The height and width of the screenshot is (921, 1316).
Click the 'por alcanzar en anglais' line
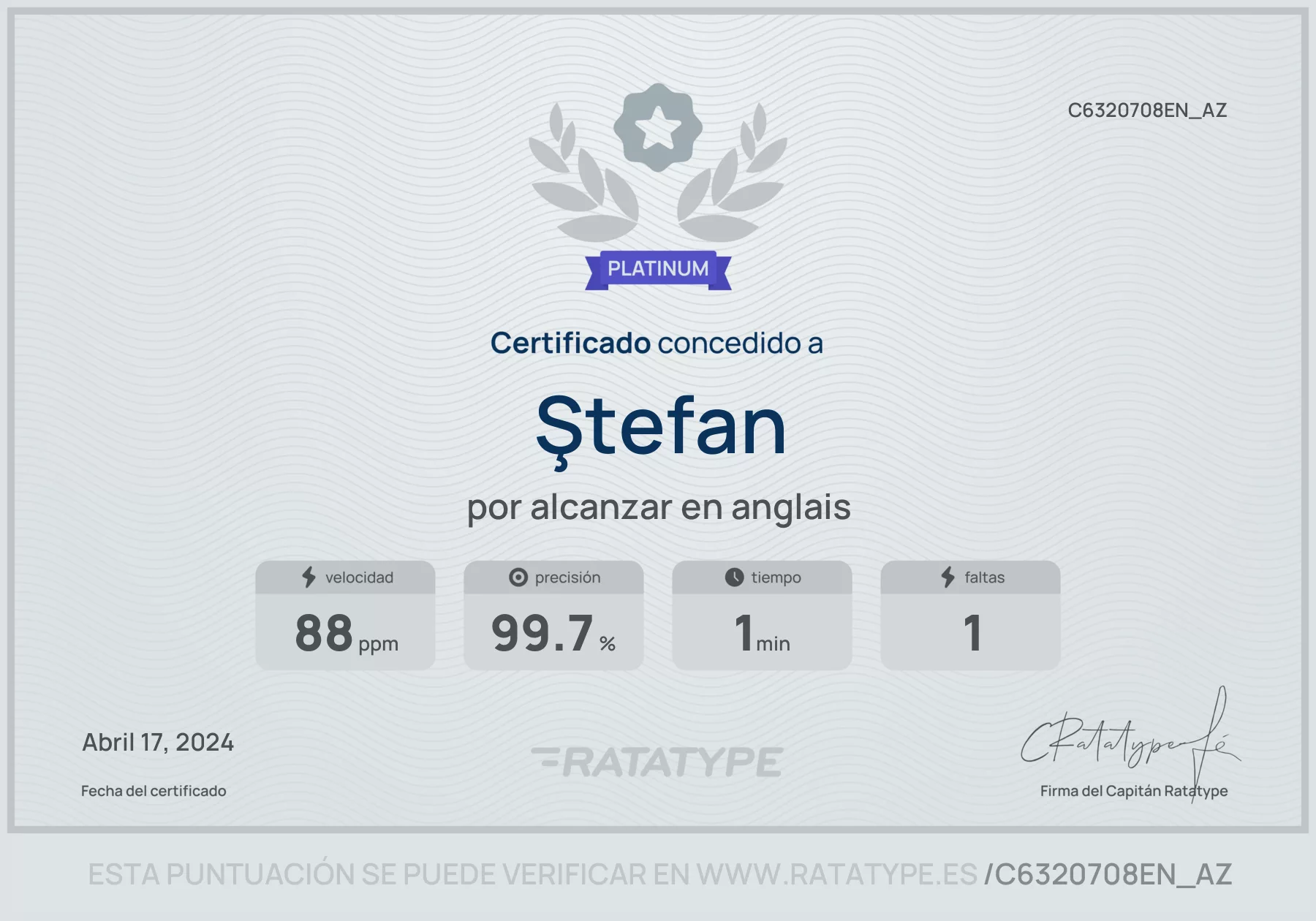[659, 507]
